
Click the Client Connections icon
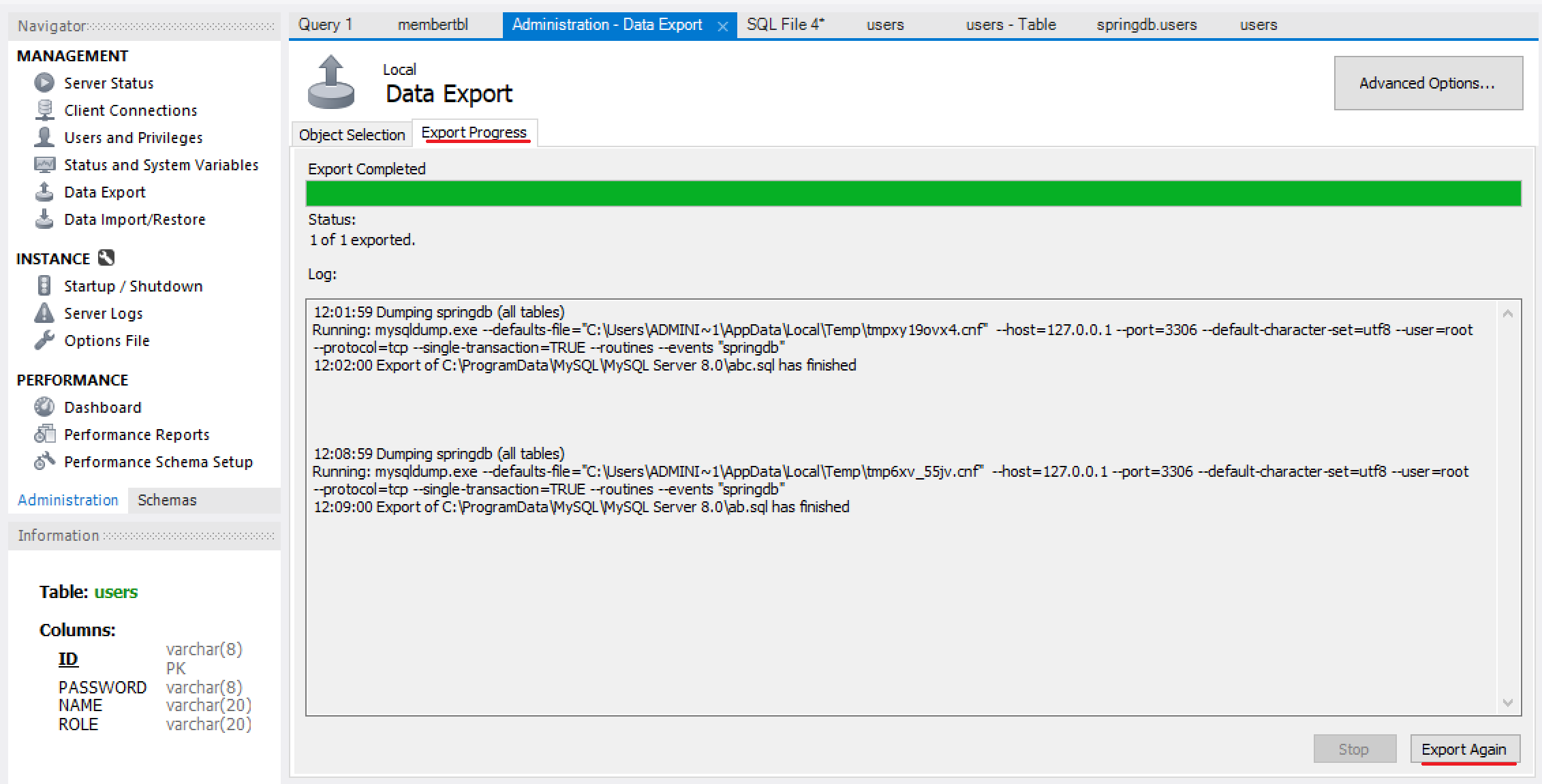(44, 110)
